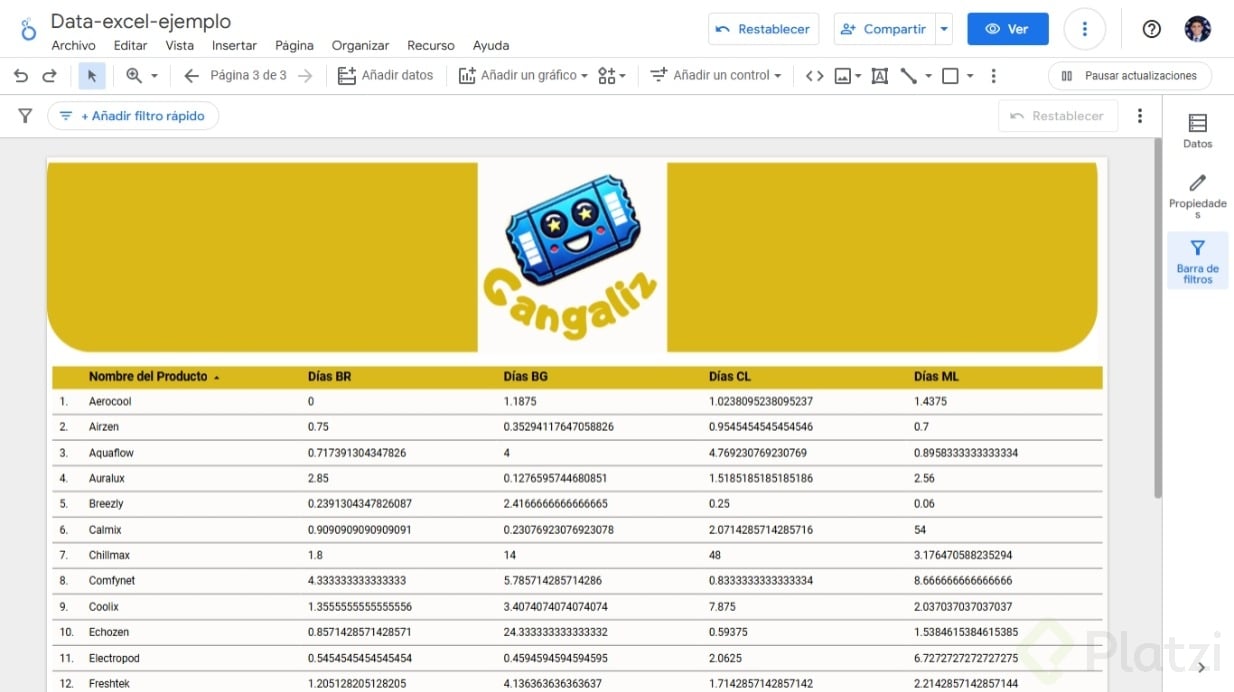Image resolution: width=1234 pixels, height=692 pixels.
Task: Open help question mark icon
Action: tap(1151, 29)
